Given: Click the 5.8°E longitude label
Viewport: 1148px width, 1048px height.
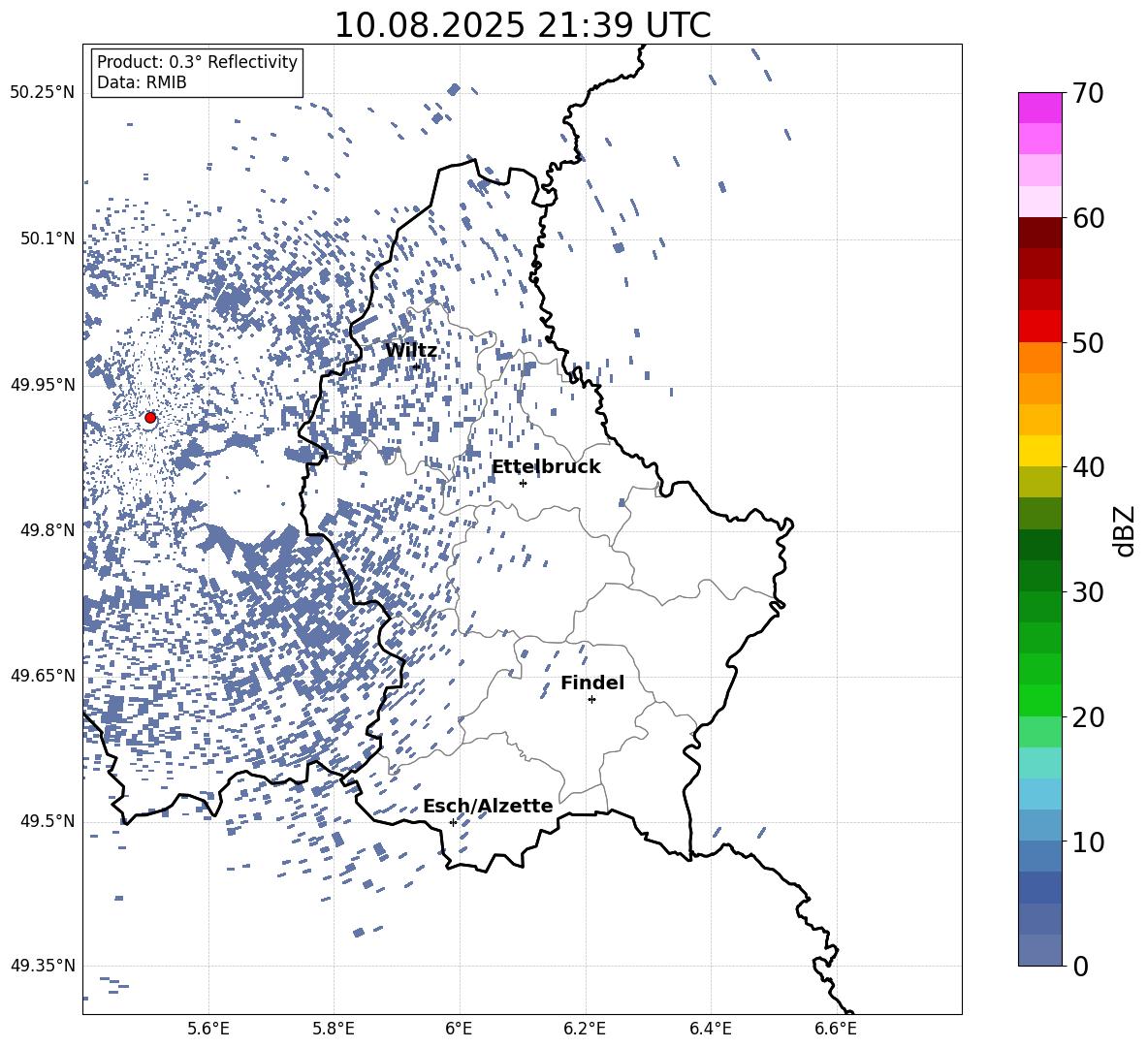Looking at the screenshot, I should click(334, 1030).
